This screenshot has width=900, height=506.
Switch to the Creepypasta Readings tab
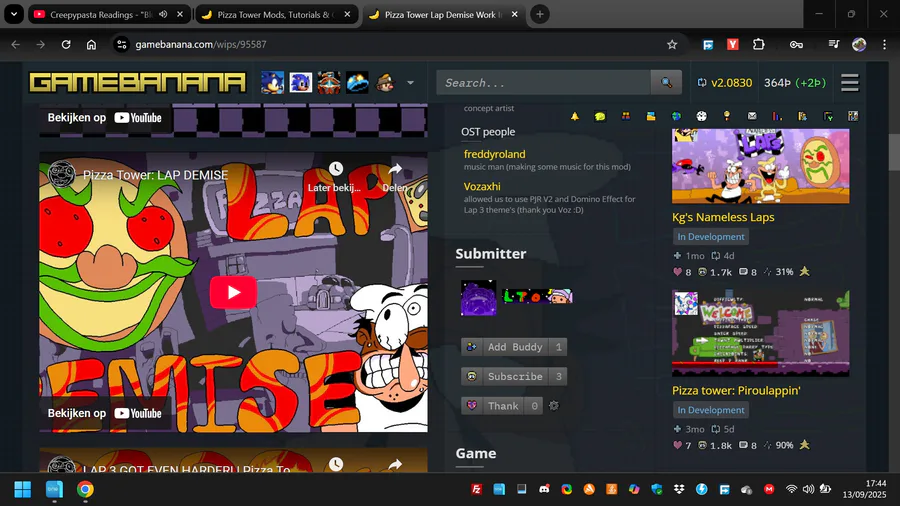pos(100,14)
